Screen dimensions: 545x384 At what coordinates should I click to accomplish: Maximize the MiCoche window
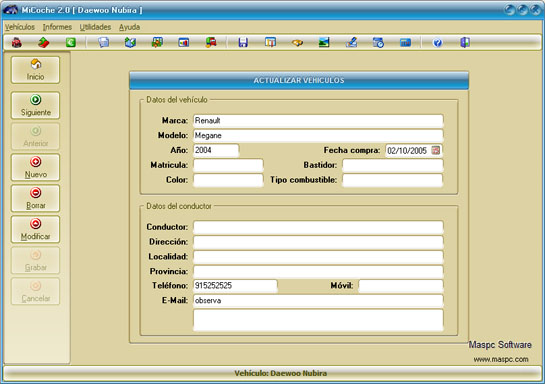tap(523, 10)
